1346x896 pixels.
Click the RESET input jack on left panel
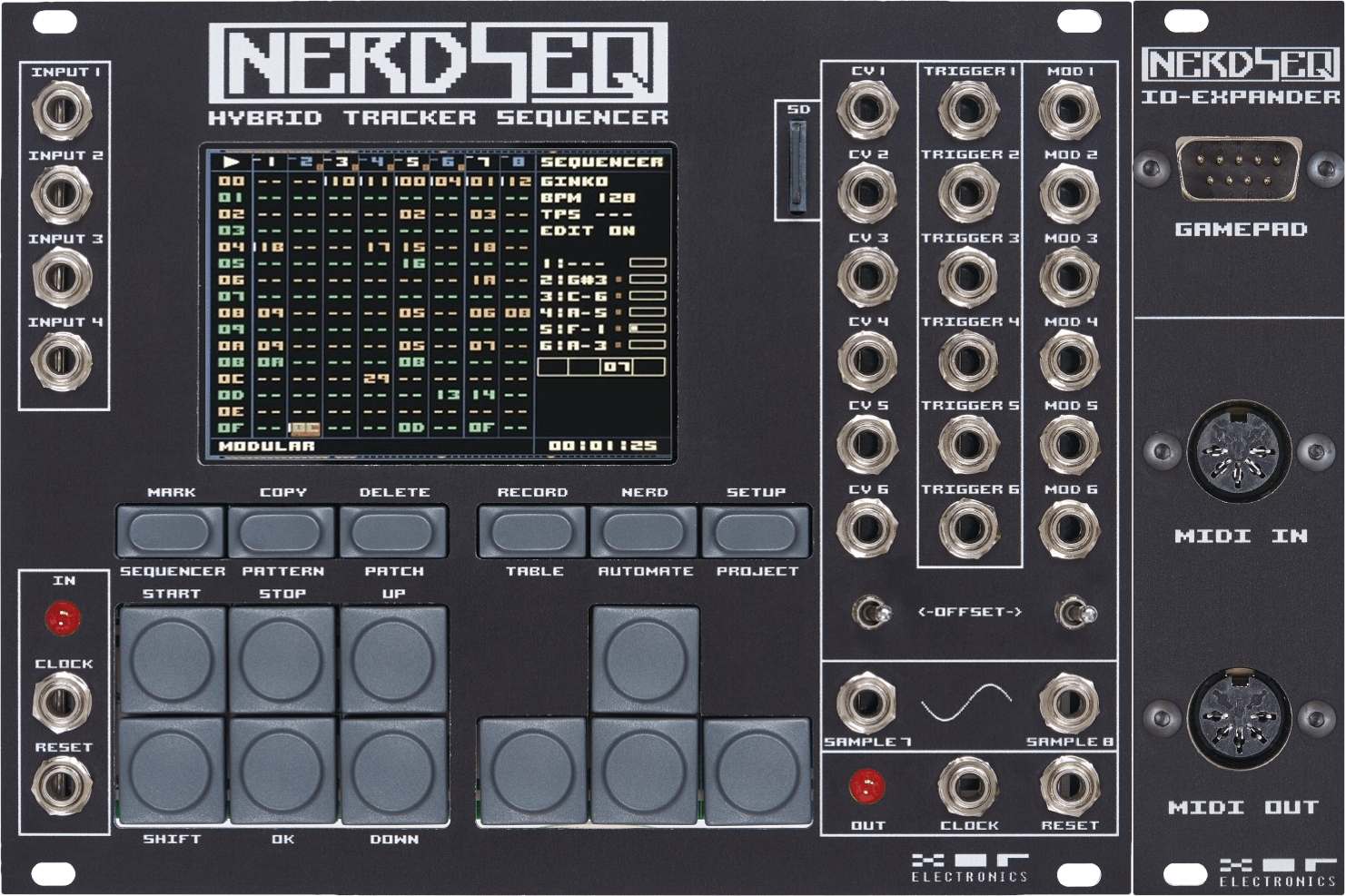click(x=62, y=785)
